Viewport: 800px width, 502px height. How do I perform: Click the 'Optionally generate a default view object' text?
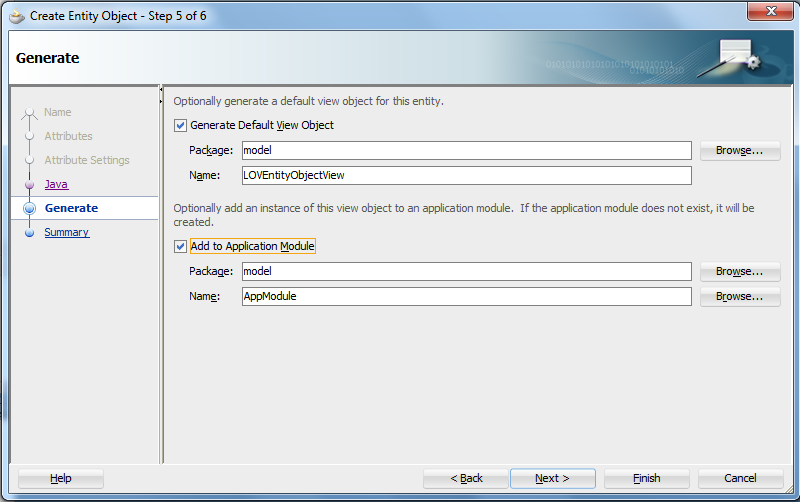(x=309, y=101)
